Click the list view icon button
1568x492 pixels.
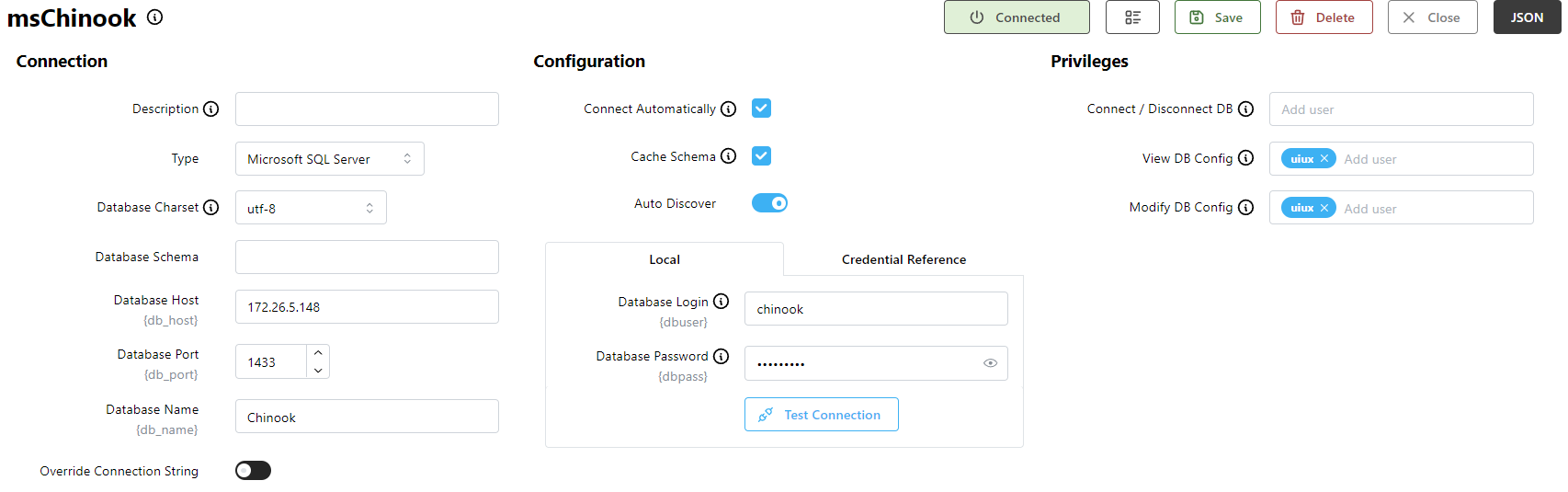[1132, 17]
